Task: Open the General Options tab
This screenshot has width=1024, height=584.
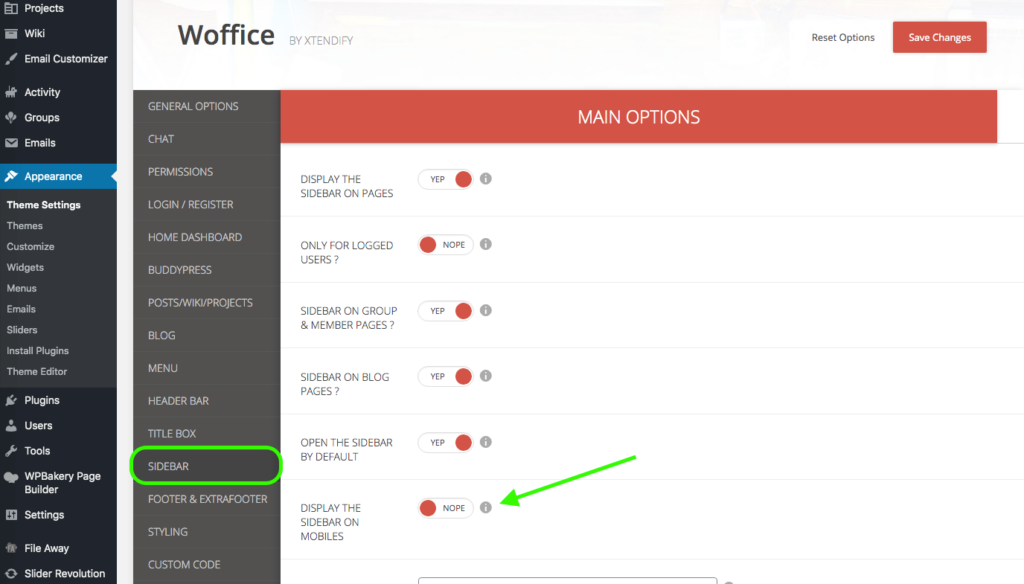Action: (x=193, y=106)
